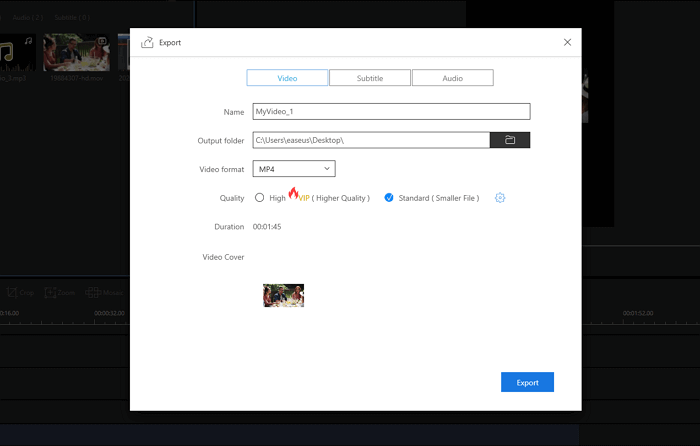Click the Video Cover thumbnail
The width and height of the screenshot is (700, 446).
(283, 295)
